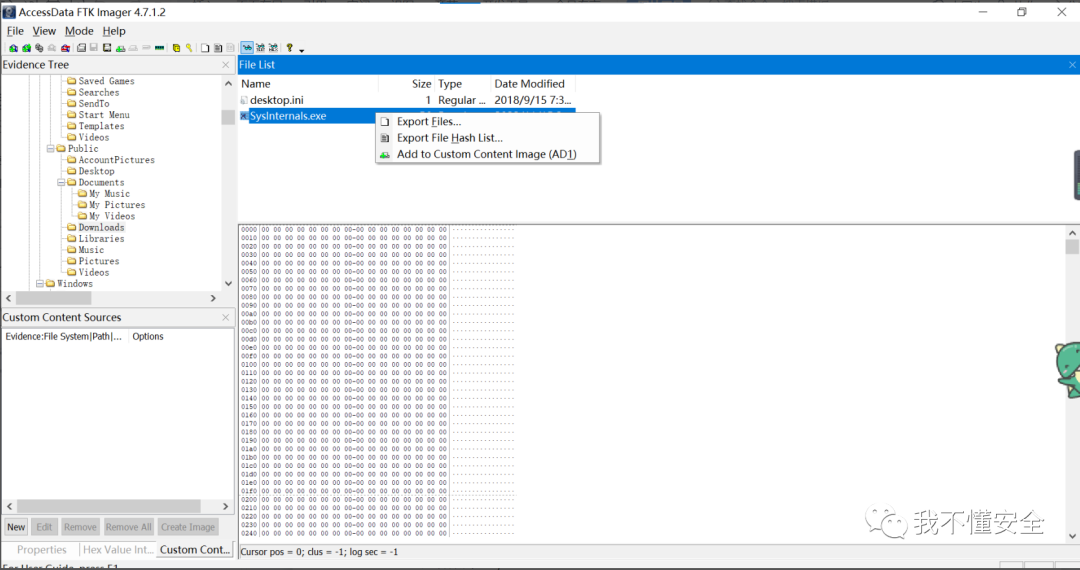Image resolution: width=1080 pixels, height=570 pixels.
Task: Collapse the Windows folder tree node
Action: pyautogui.click(x=39, y=284)
